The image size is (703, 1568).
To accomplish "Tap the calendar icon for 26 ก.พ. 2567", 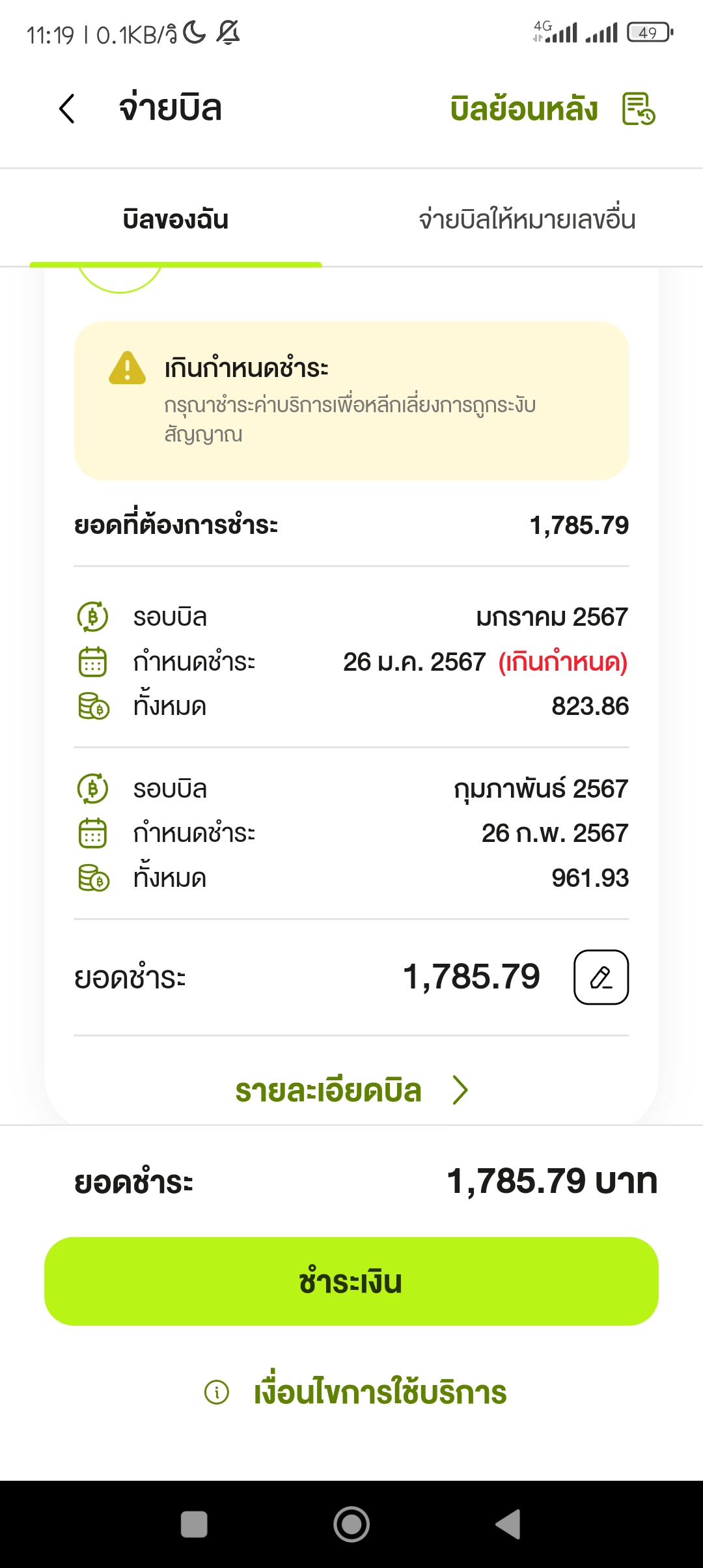I will [x=92, y=833].
